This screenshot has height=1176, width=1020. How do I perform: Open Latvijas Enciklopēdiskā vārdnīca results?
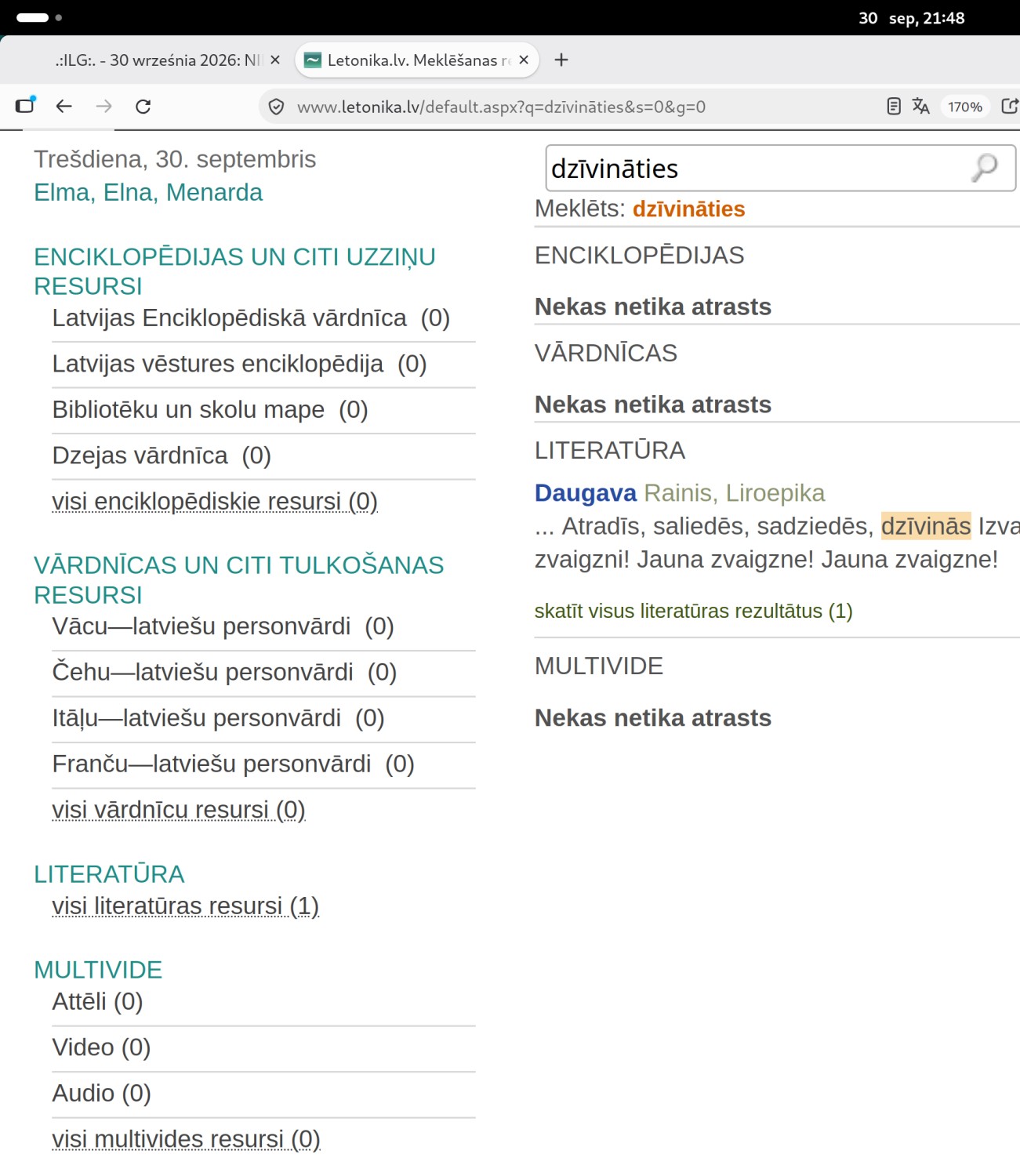251,318
